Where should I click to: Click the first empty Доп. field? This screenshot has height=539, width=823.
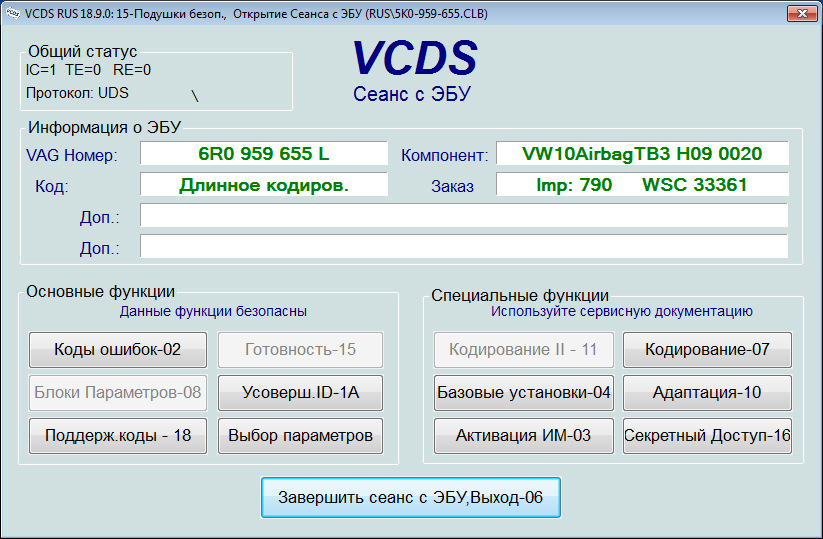pyautogui.click(x=464, y=216)
